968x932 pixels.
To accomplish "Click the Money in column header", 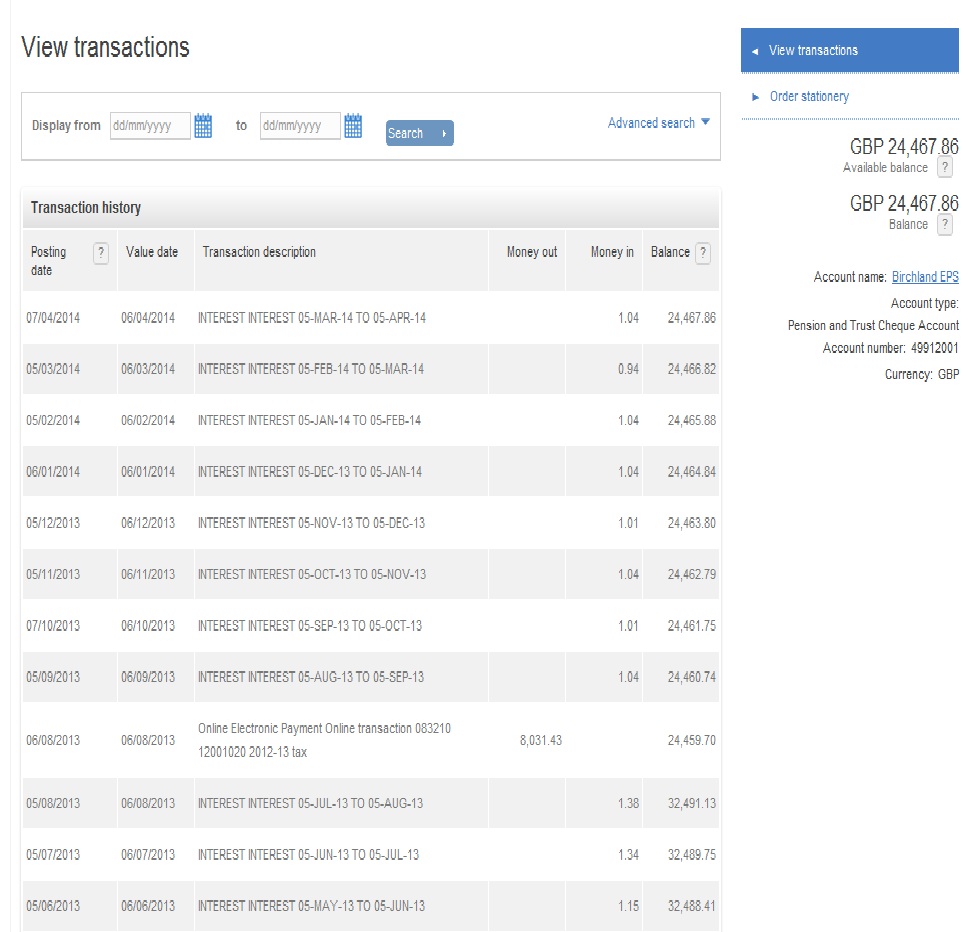I will pos(612,252).
